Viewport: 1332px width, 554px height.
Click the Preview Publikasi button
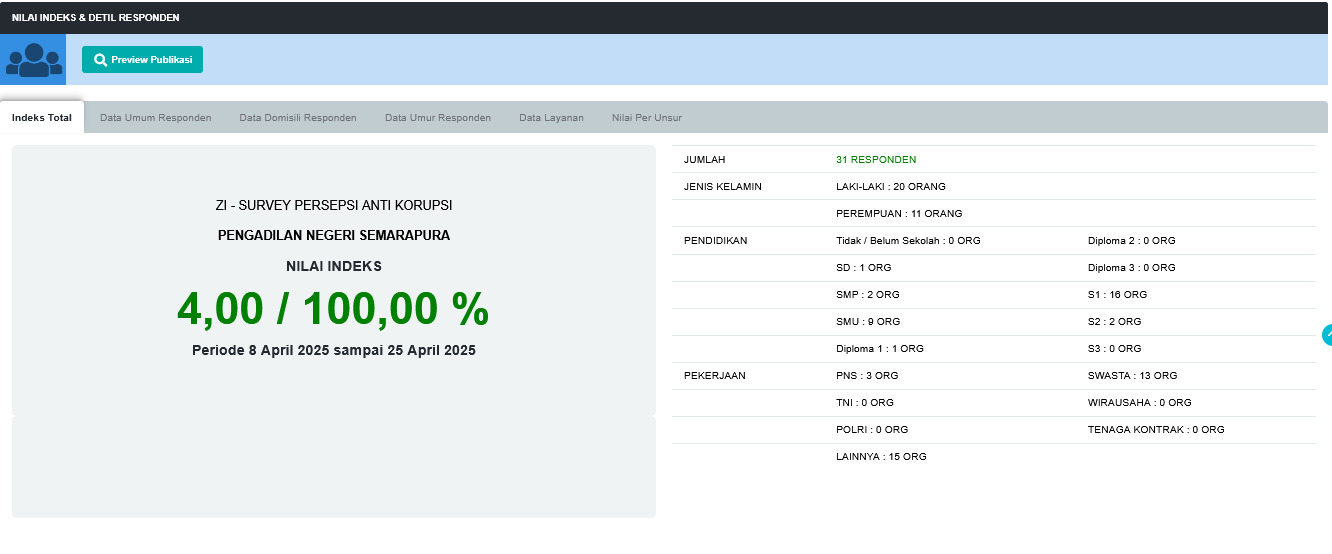[x=142, y=60]
